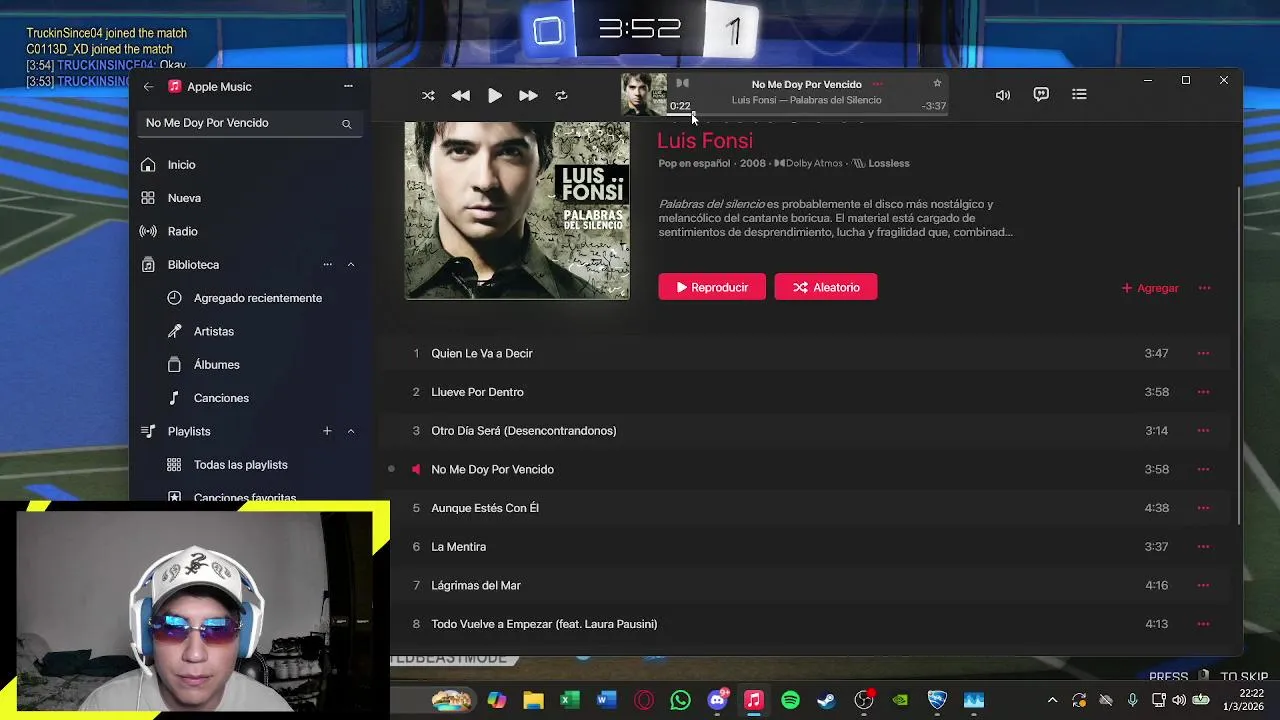
Task: Click the Palabras del Silencio album cover
Action: [x=517, y=210]
